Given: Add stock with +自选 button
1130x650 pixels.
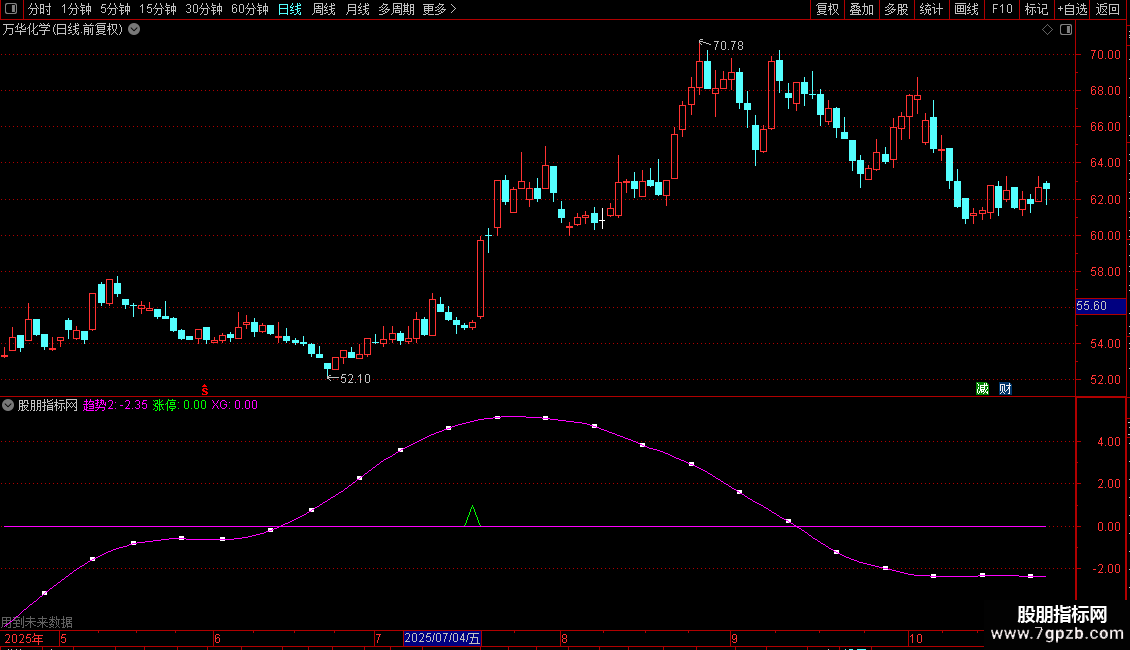Looking at the screenshot, I should tap(1072, 9).
